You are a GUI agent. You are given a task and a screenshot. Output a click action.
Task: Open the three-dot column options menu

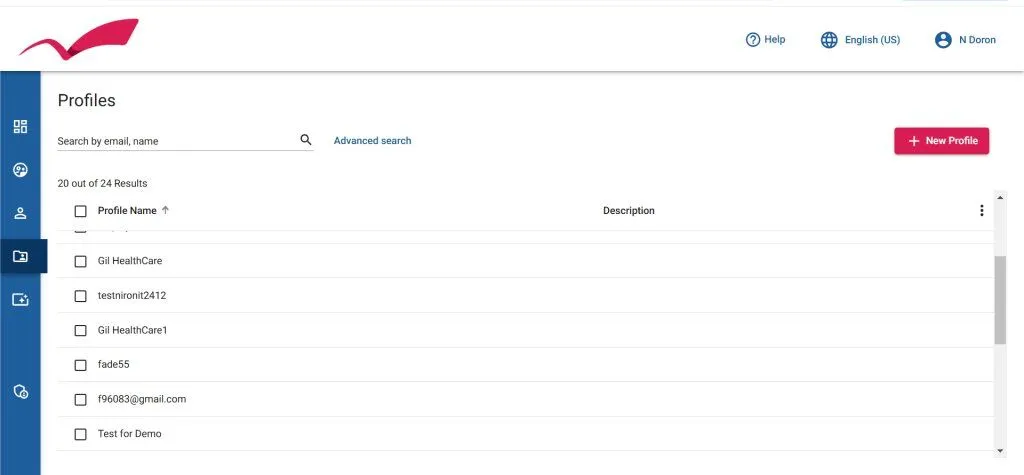point(981,211)
